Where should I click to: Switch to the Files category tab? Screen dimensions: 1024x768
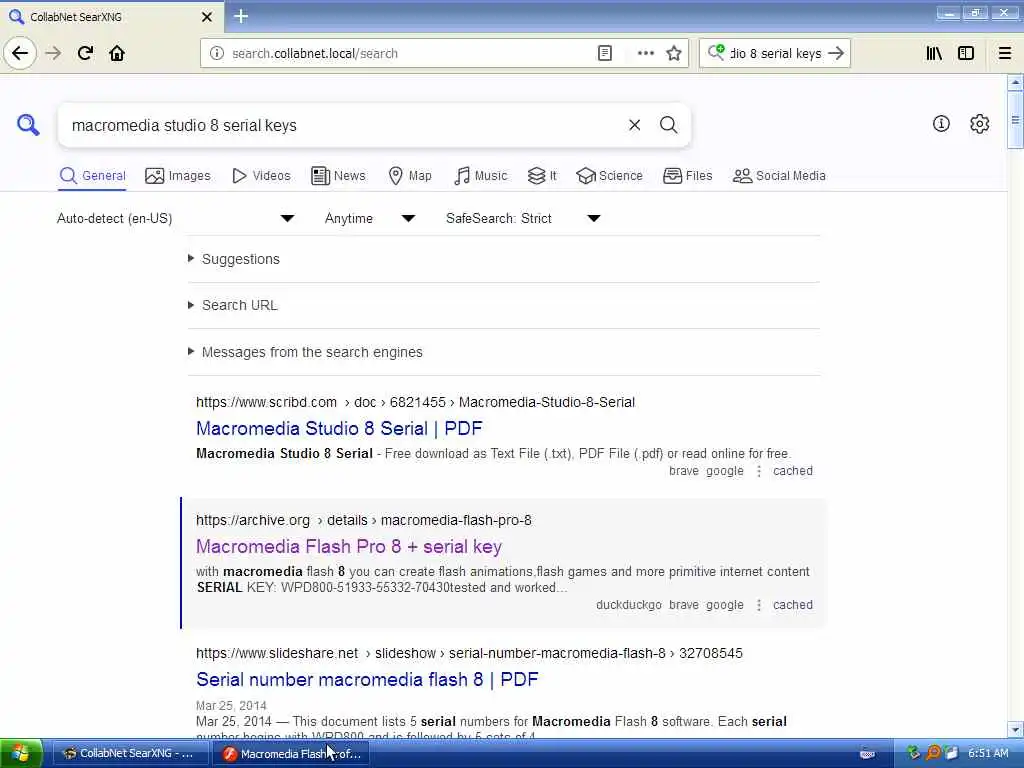[688, 176]
